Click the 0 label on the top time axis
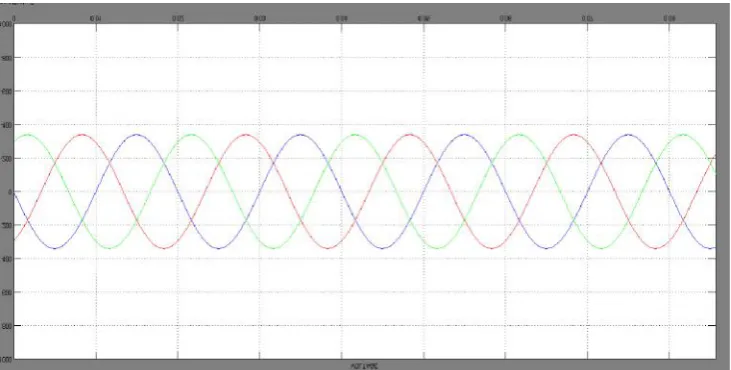This screenshot has width=731, height=370. point(14,19)
